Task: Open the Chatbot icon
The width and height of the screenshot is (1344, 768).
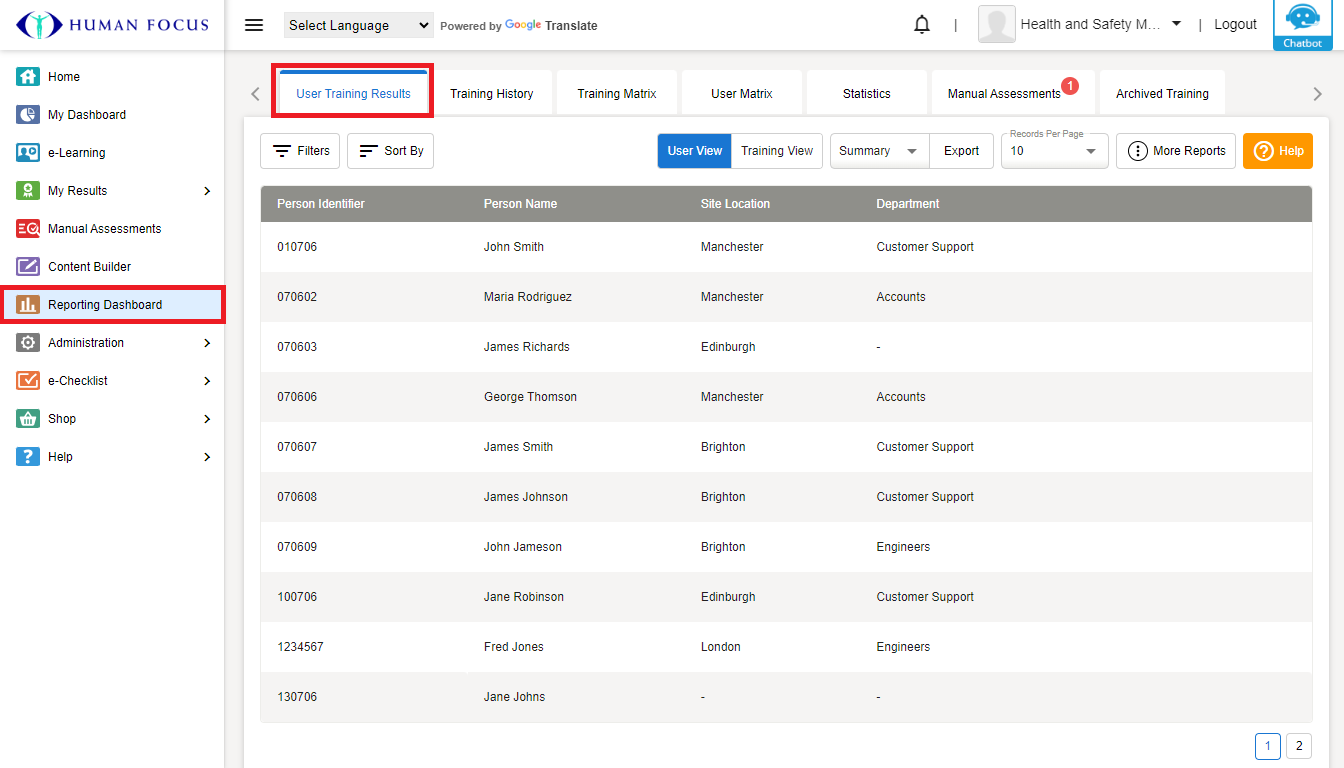Action: click(1302, 24)
